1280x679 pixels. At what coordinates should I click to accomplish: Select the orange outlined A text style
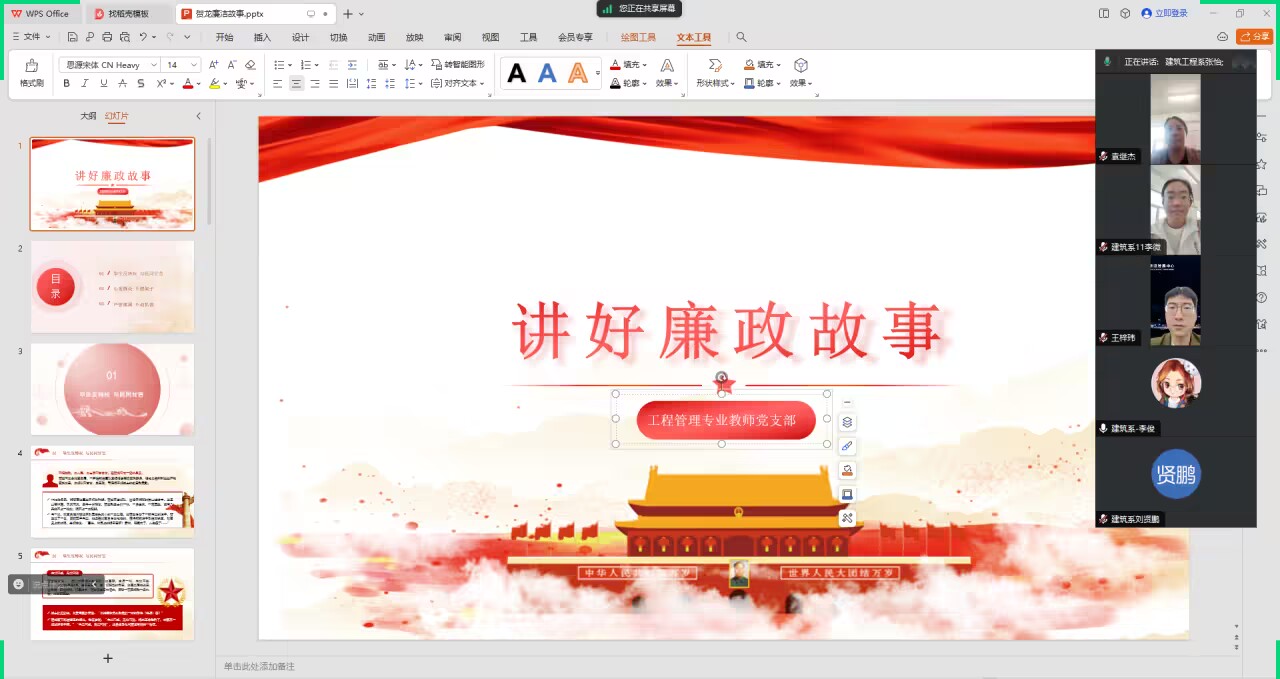[x=578, y=73]
